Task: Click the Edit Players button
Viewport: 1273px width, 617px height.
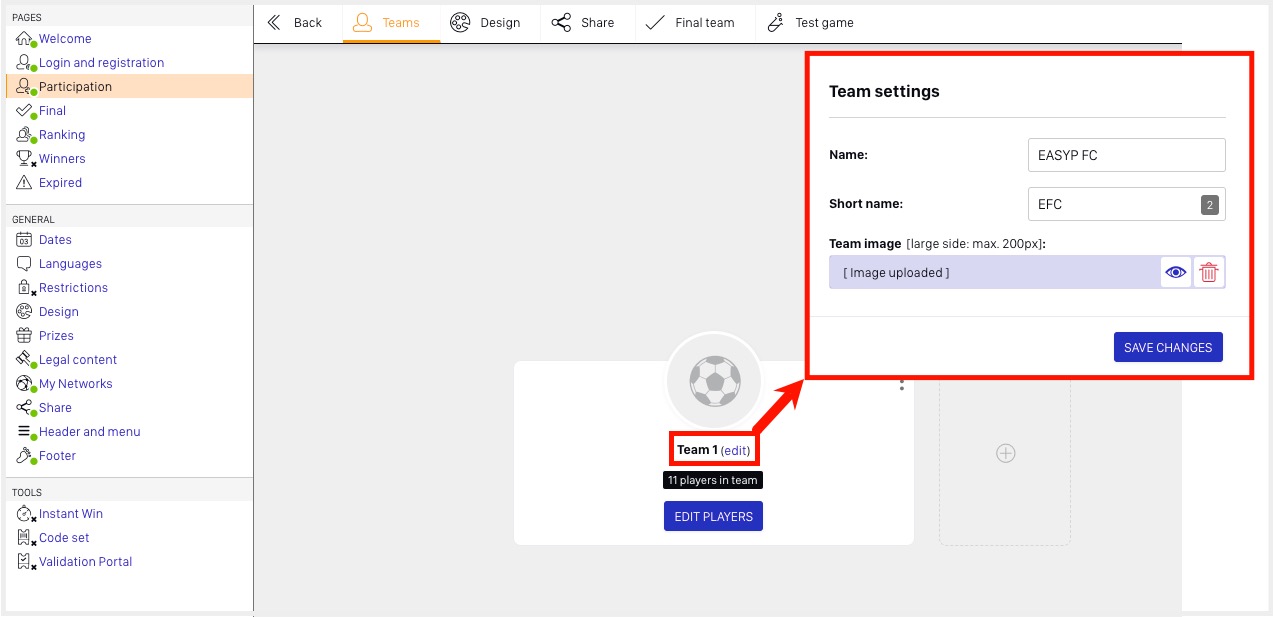Action: [x=713, y=516]
